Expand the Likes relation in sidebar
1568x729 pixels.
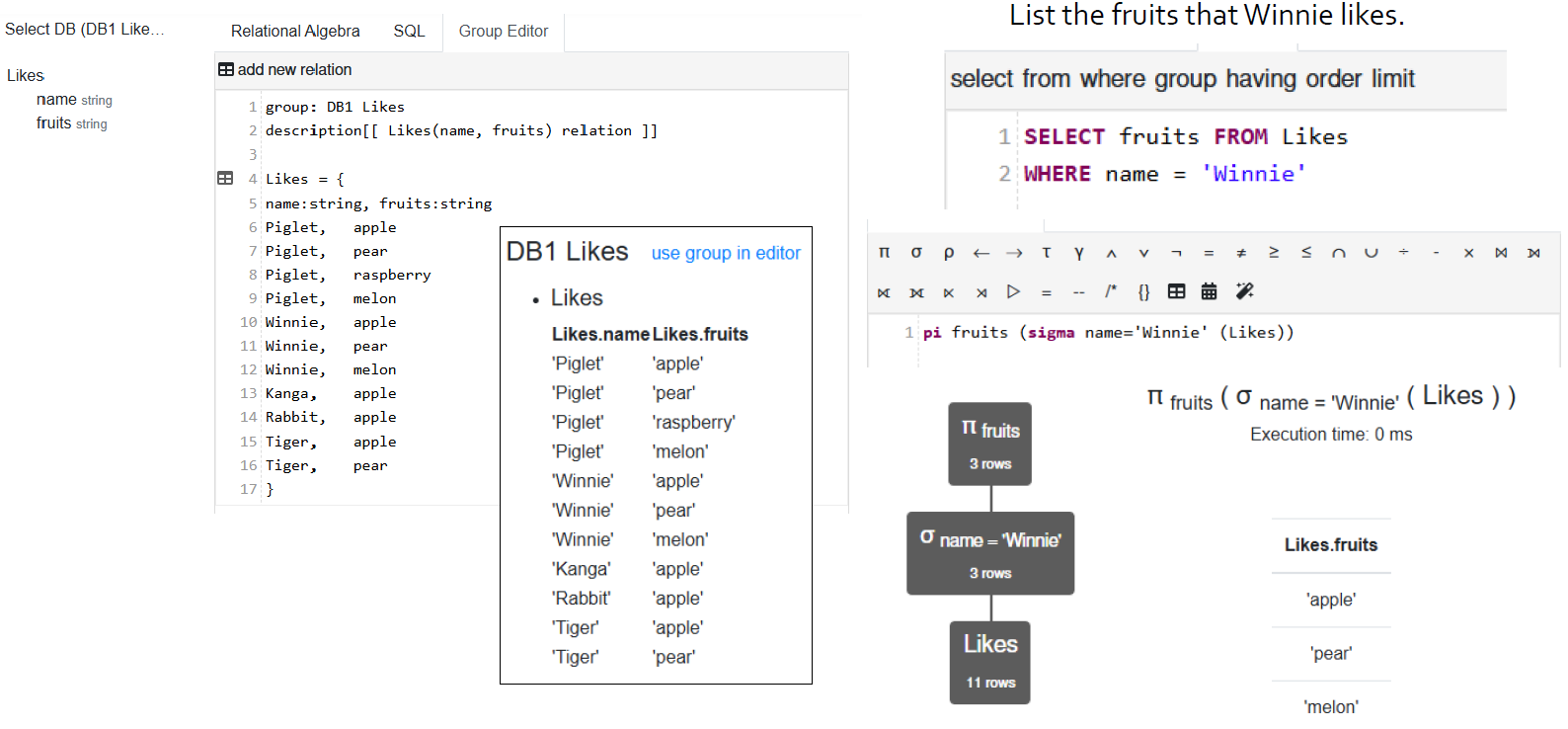(26, 75)
